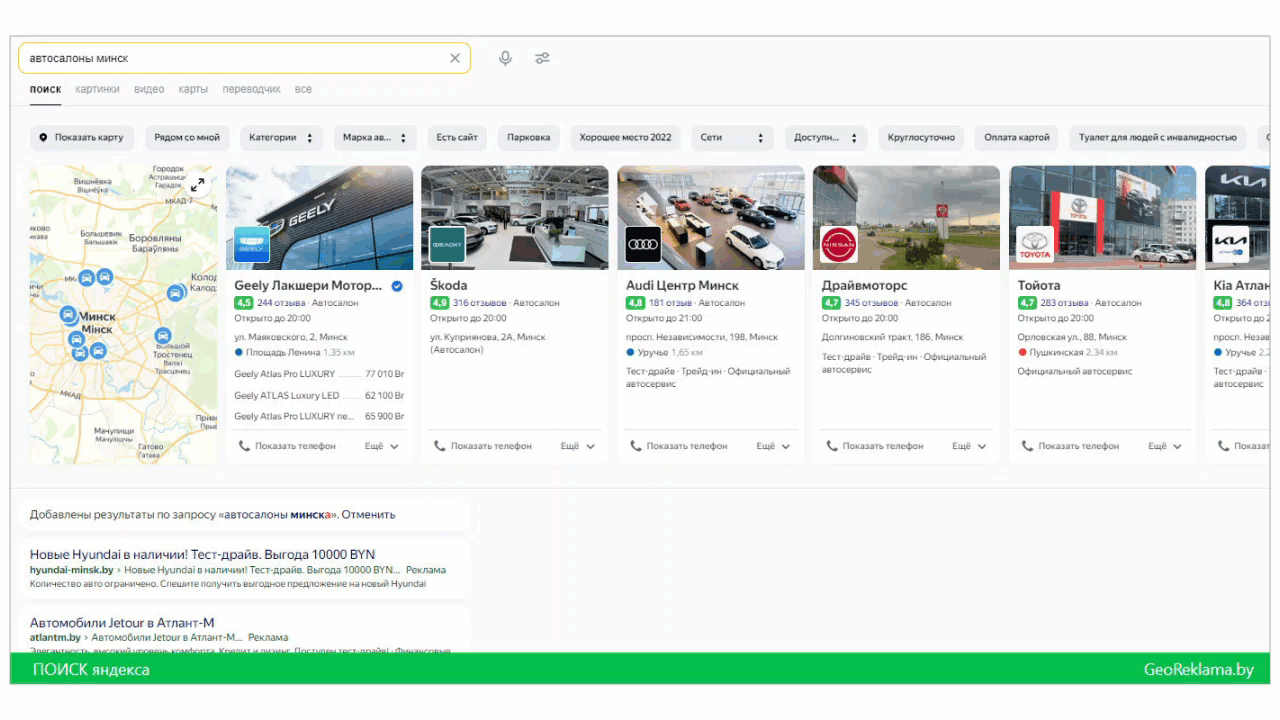
Task: Open 244 отзыва reviews for Geely
Action: pyautogui.click(x=280, y=303)
